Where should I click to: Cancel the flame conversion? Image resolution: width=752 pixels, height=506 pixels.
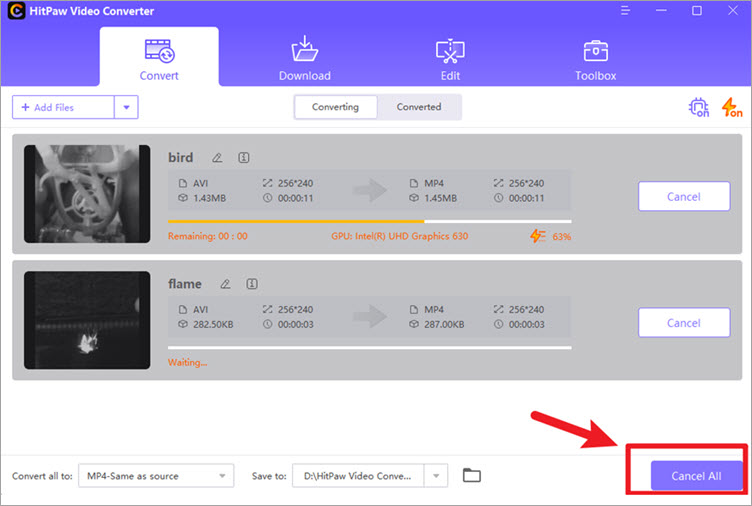coord(684,323)
